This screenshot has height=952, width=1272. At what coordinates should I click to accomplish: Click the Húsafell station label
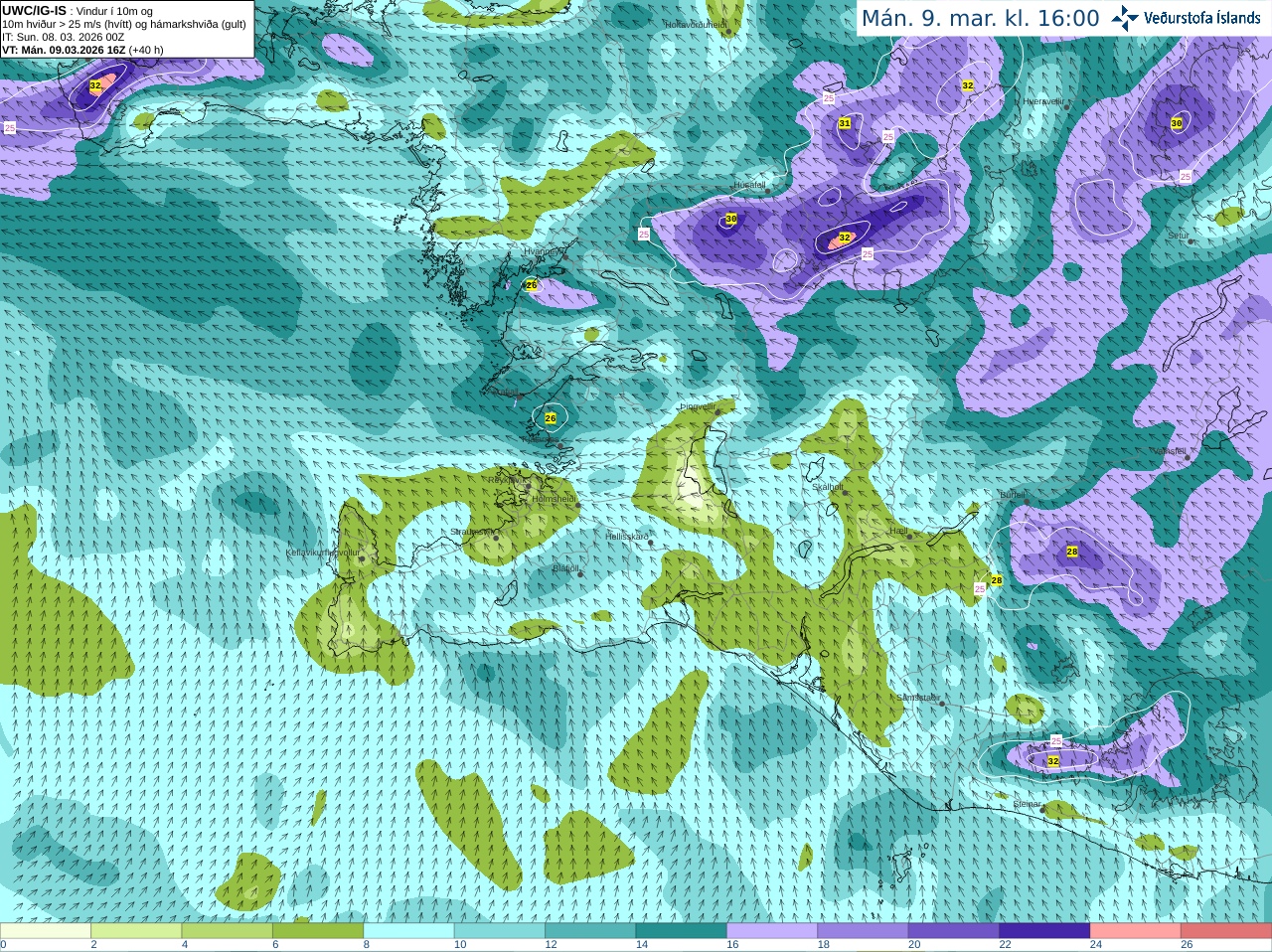pos(749,185)
